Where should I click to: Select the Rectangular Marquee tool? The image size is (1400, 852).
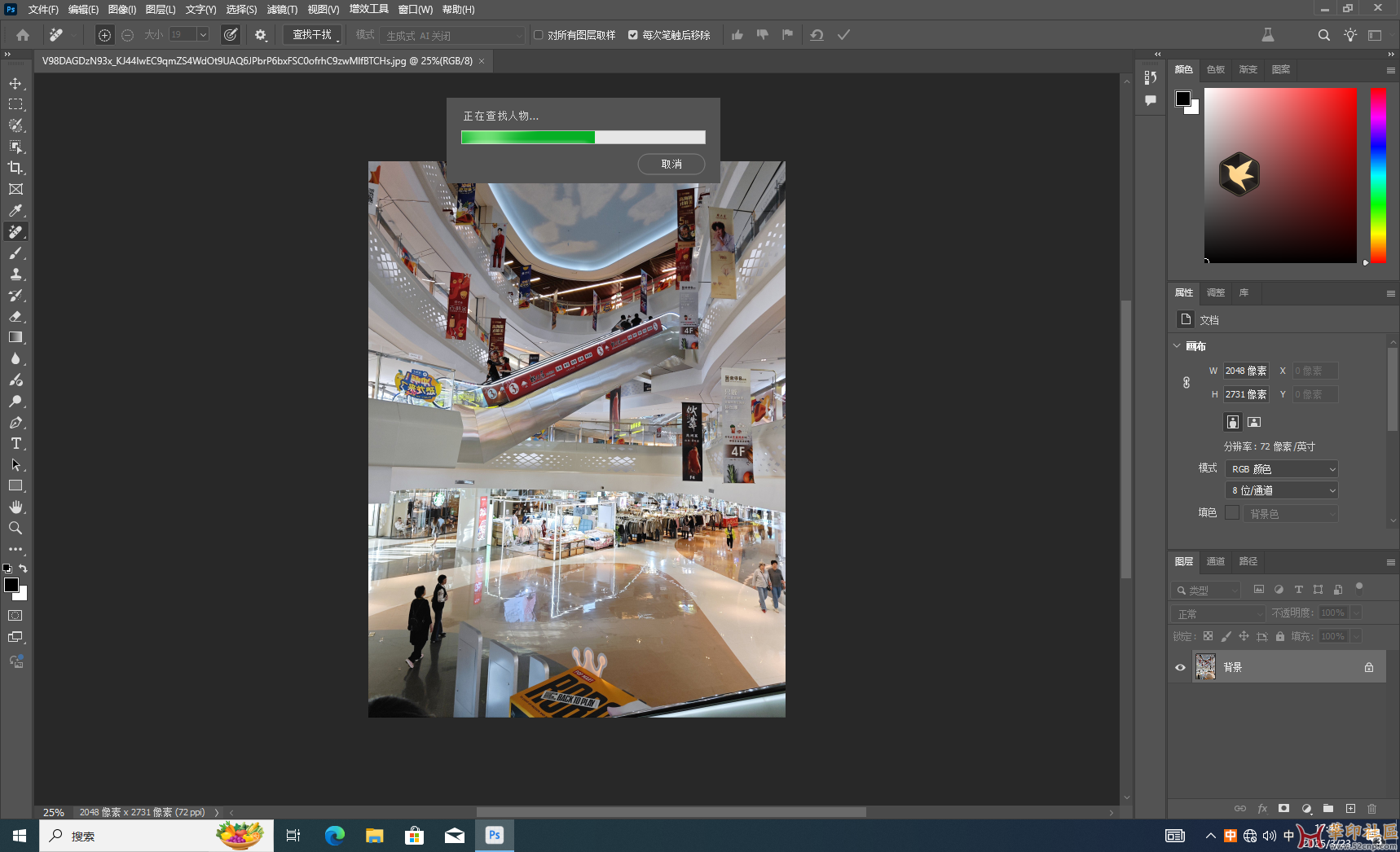(x=15, y=104)
